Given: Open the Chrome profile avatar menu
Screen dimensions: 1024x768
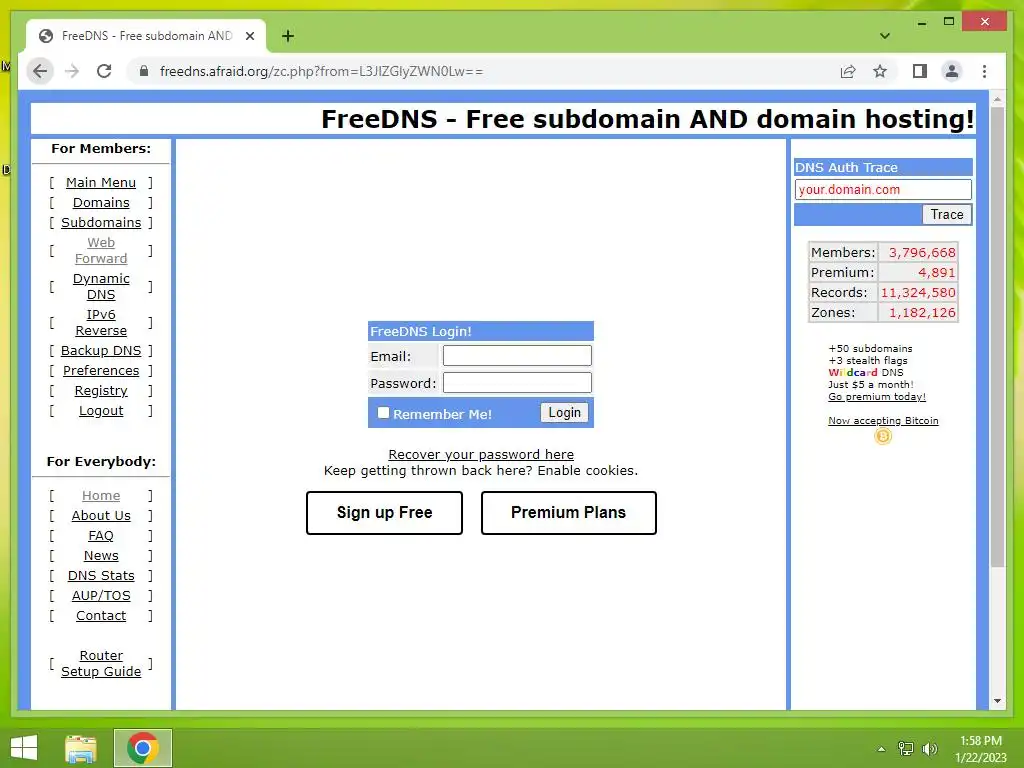Looking at the screenshot, I should pos(952,71).
